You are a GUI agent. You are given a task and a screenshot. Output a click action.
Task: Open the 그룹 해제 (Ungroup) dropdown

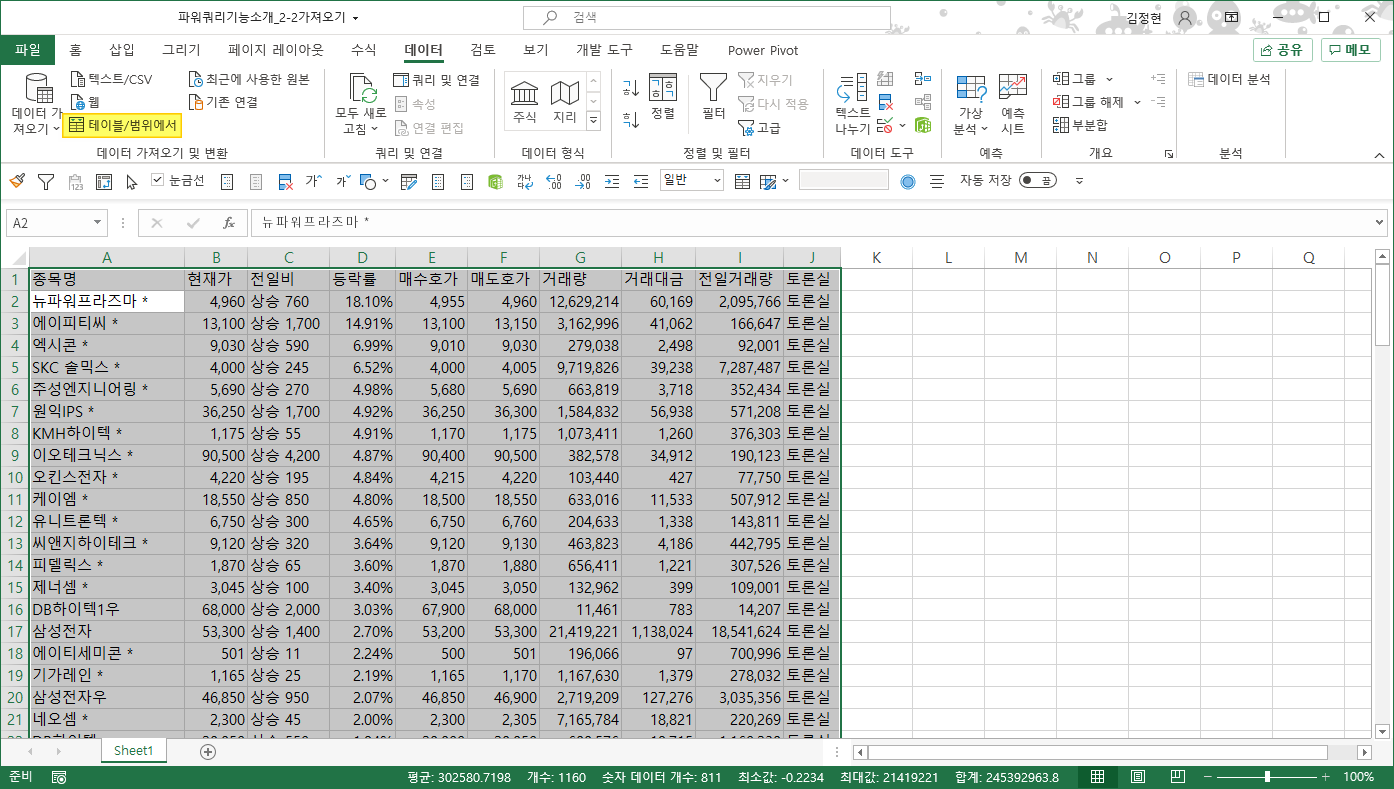click(1137, 102)
